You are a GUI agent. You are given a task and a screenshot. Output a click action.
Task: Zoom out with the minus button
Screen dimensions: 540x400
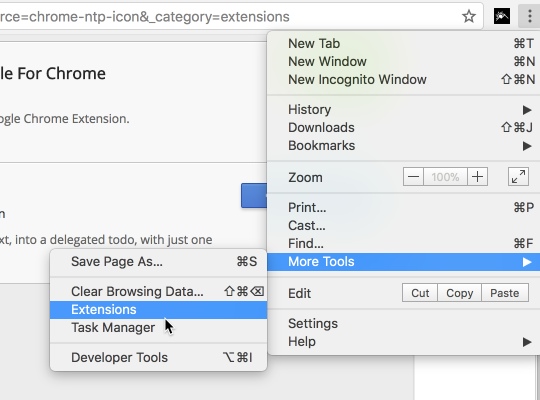pos(413,177)
